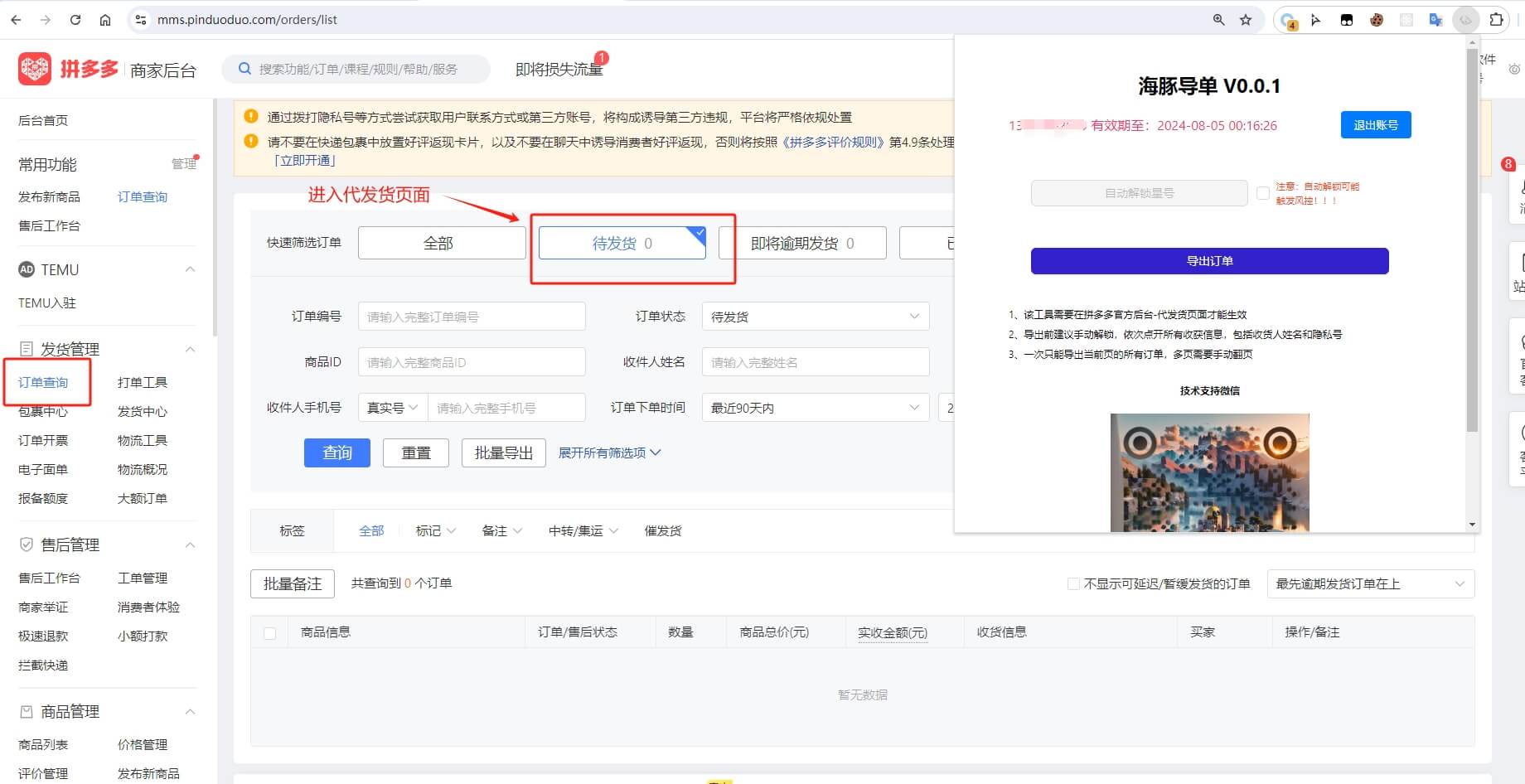The height and width of the screenshot is (784, 1525).
Task: Select the 即将逾期发货 tab
Action: coord(801,242)
